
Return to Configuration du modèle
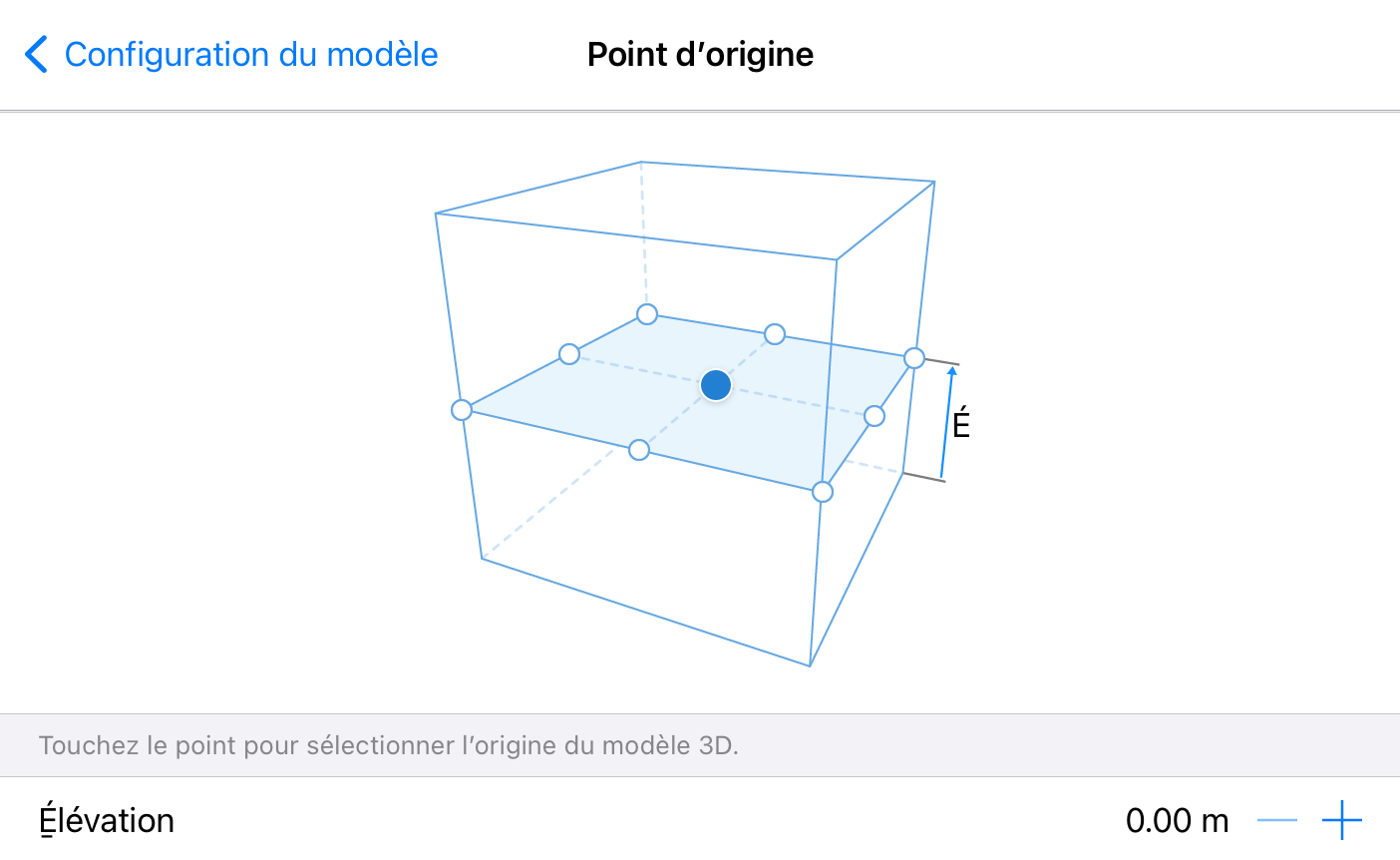tap(250, 54)
